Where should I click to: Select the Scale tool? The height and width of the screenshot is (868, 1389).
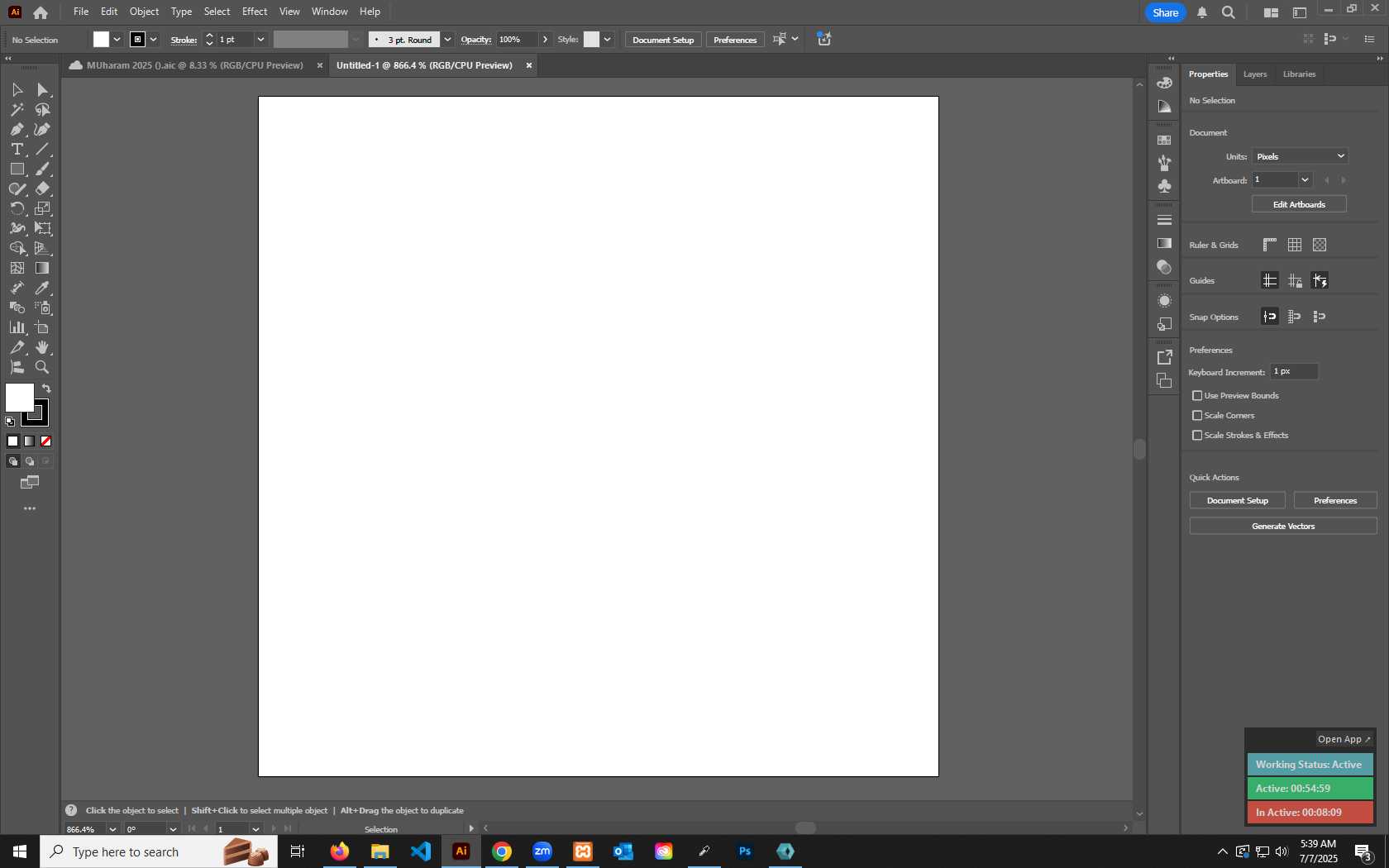click(43, 208)
